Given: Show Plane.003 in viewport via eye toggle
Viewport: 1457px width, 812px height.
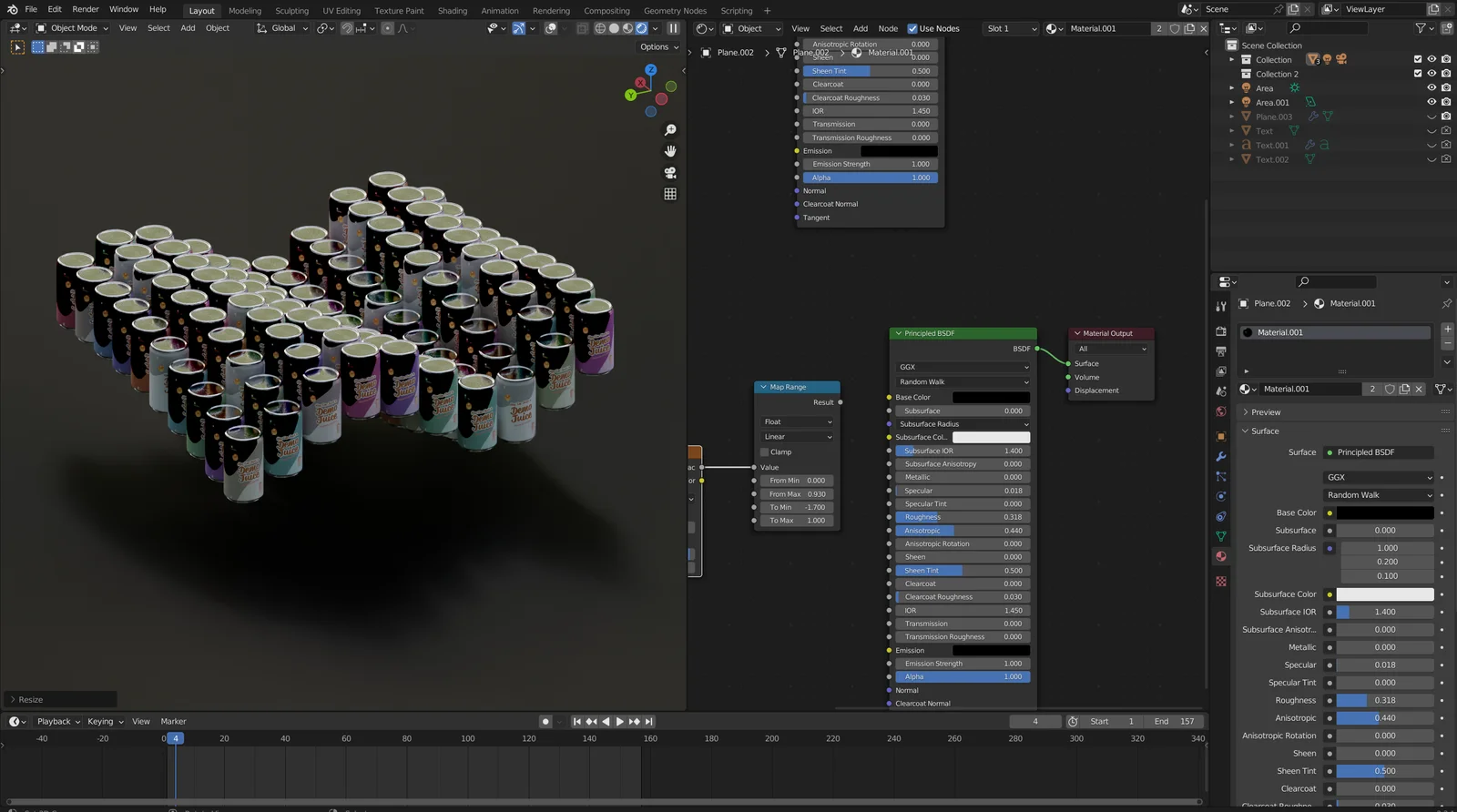Looking at the screenshot, I should (1432, 117).
